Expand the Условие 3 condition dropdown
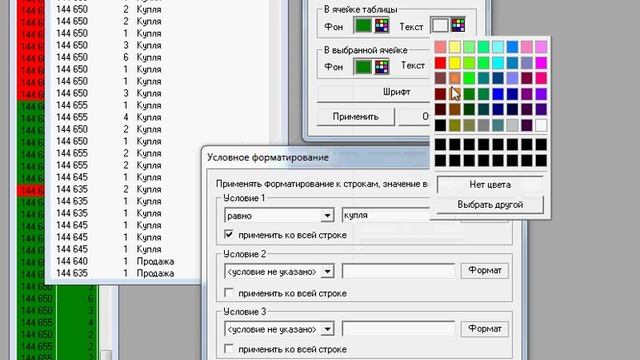The image size is (640, 360). pos(327,329)
